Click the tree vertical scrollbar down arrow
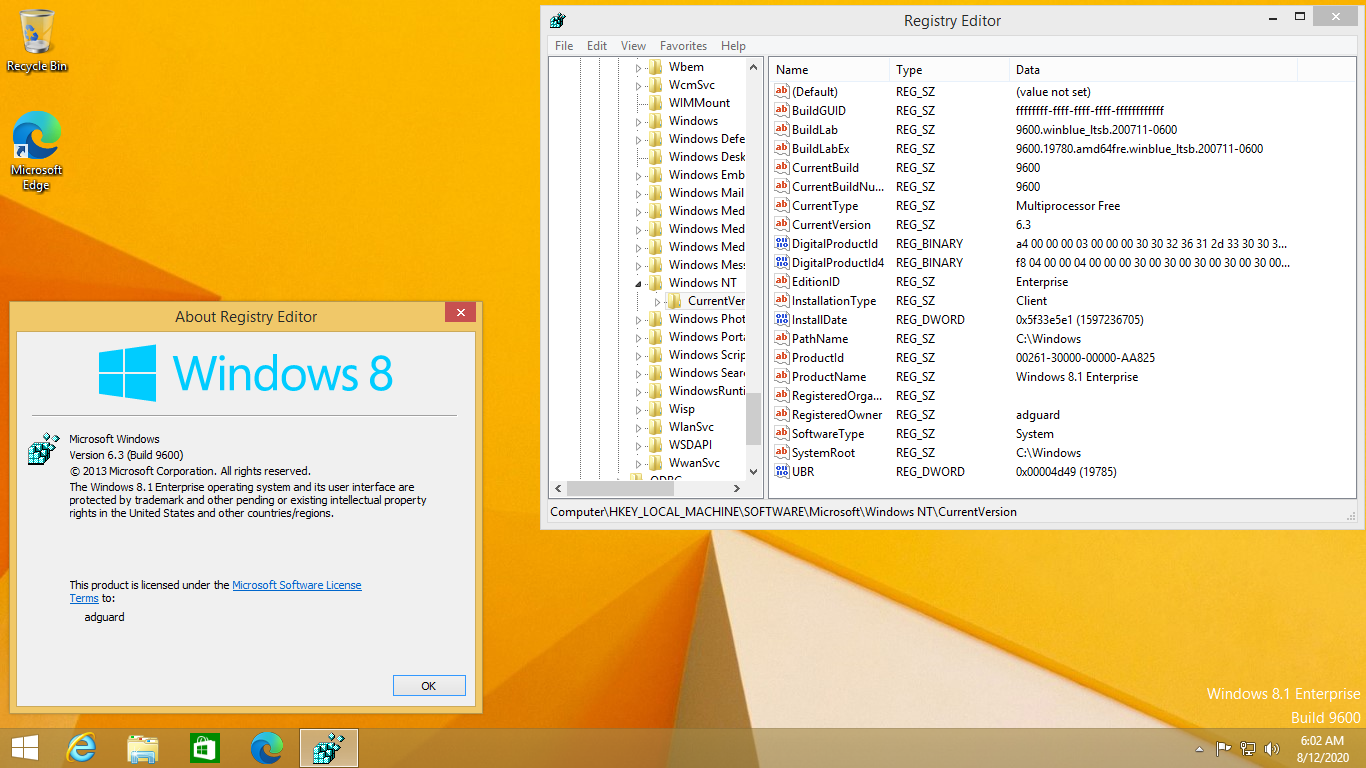 click(x=754, y=472)
